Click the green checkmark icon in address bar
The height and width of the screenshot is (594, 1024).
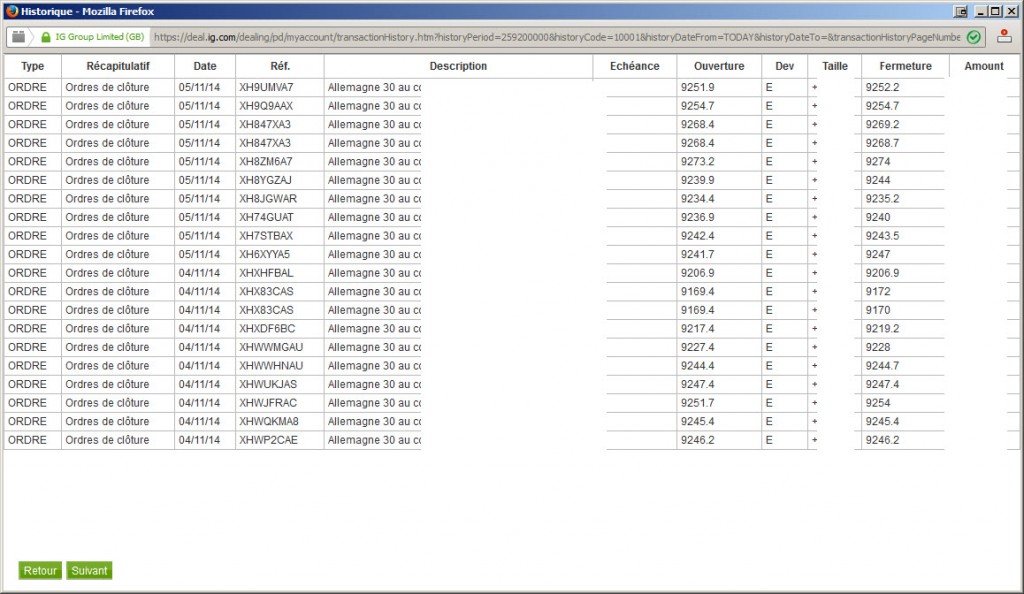point(973,37)
